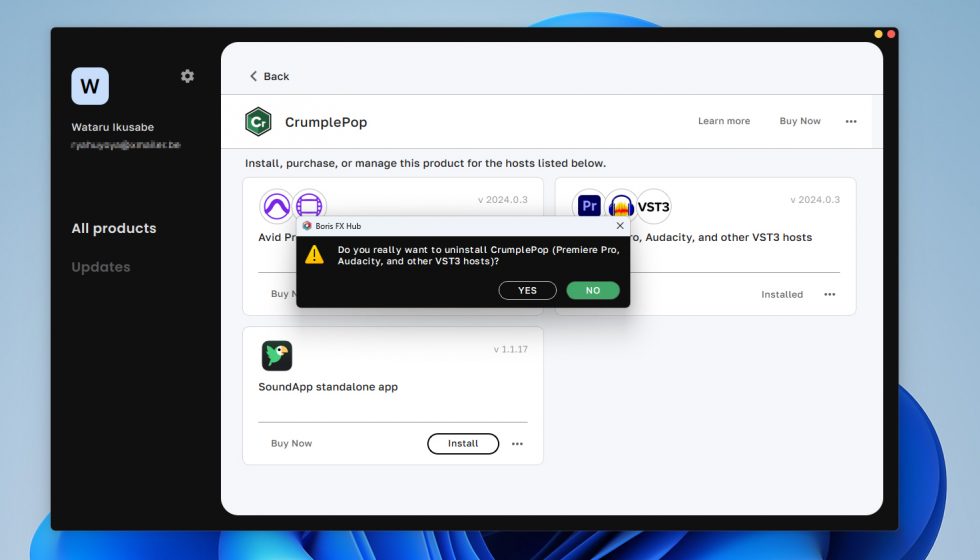Cancel uninstall with NO button
980x560 pixels.
tap(593, 291)
